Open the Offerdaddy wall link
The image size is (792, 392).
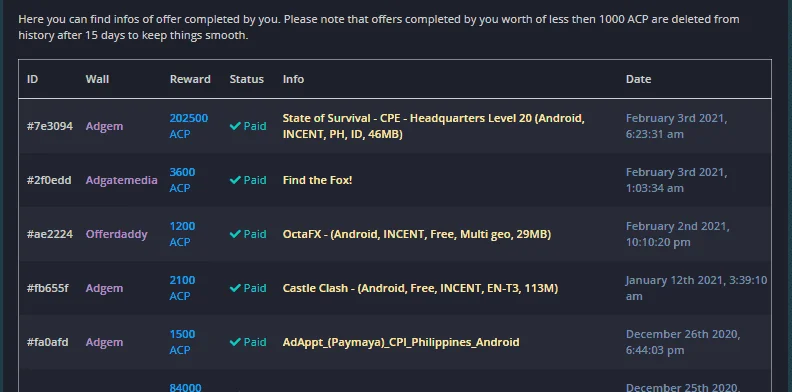(x=116, y=234)
